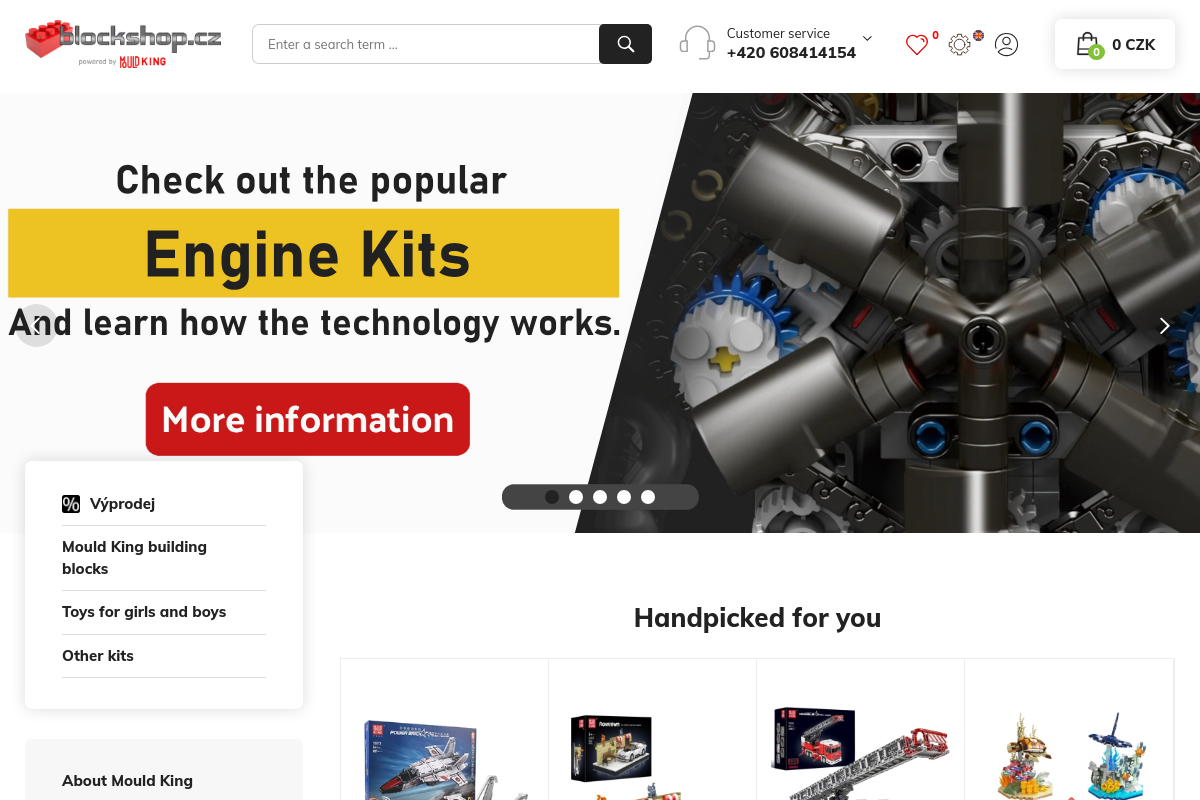Select the second carousel slide dot
The height and width of the screenshot is (800, 1200).
(x=576, y=497)
